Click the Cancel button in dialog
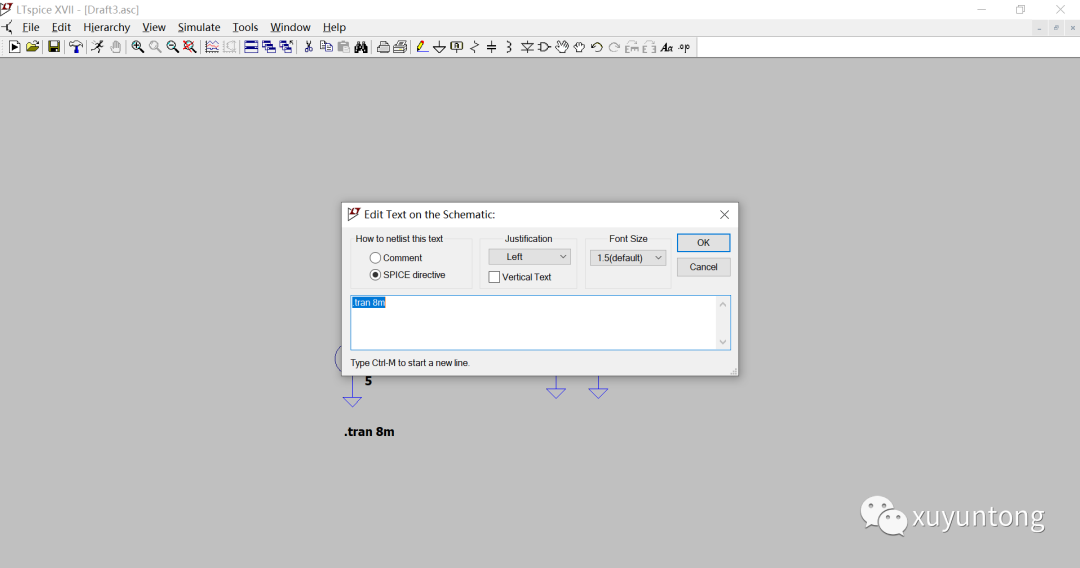This screenshot has height=568, width=1080. 703,267
